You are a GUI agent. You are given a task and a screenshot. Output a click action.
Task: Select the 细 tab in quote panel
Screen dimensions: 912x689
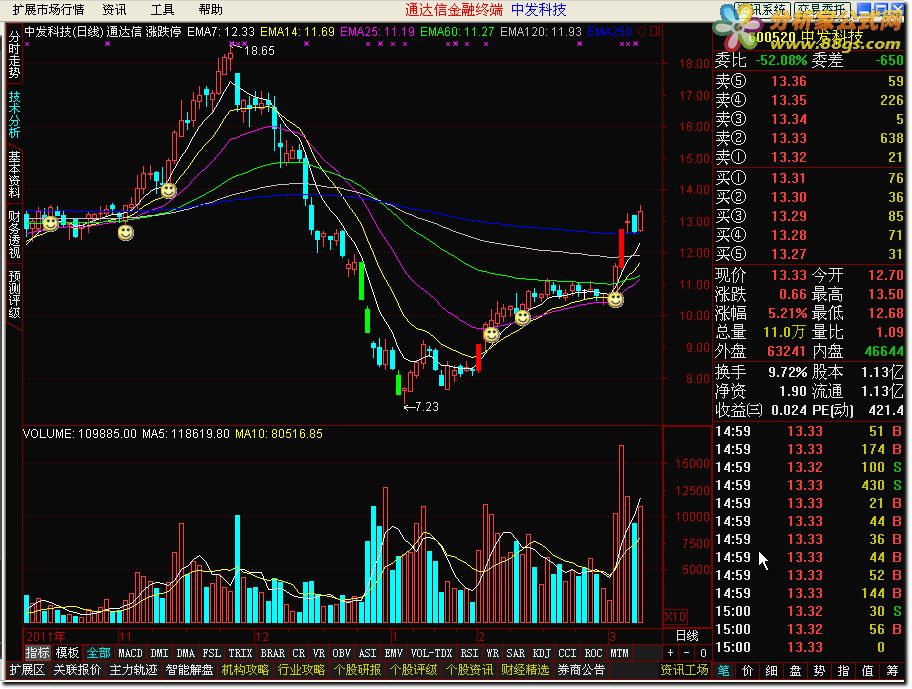771,670
